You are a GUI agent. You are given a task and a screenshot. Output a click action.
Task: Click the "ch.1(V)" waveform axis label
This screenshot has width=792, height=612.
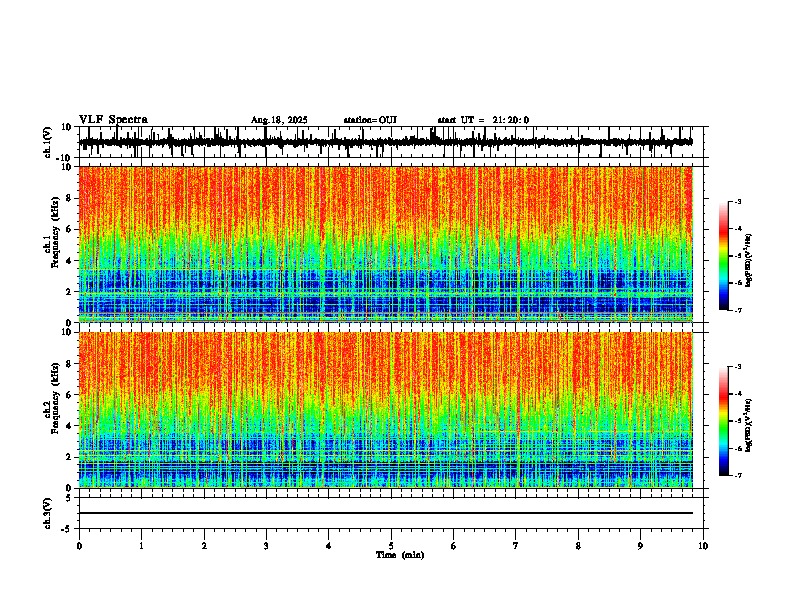click(x=48, y=142)
